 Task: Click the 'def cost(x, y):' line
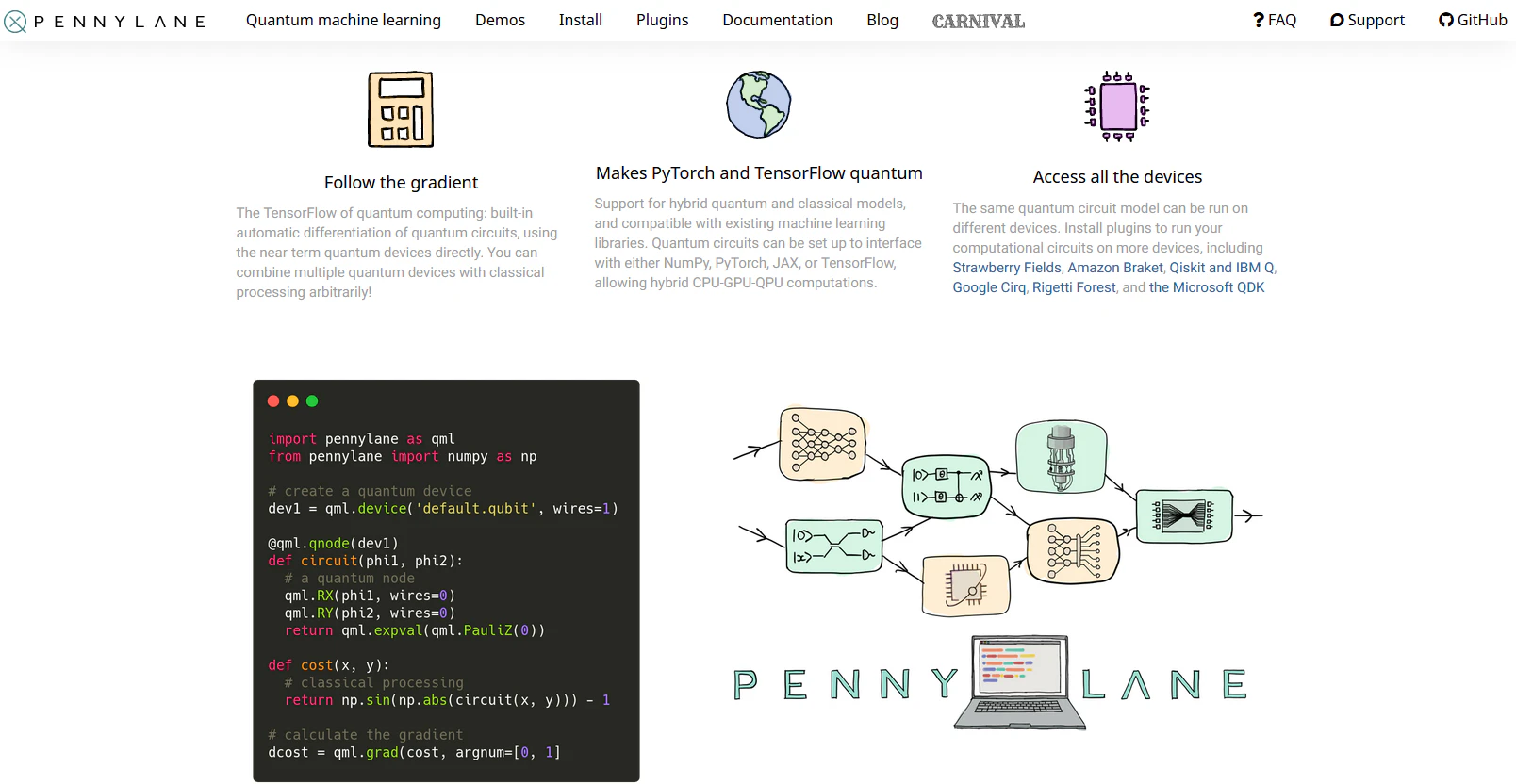[329, 665]
